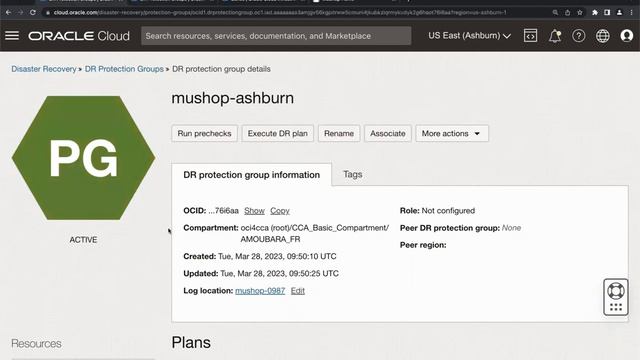Open the browser three-dot menu
Screen dimensions: 640x360
click(x=631, y=13)
